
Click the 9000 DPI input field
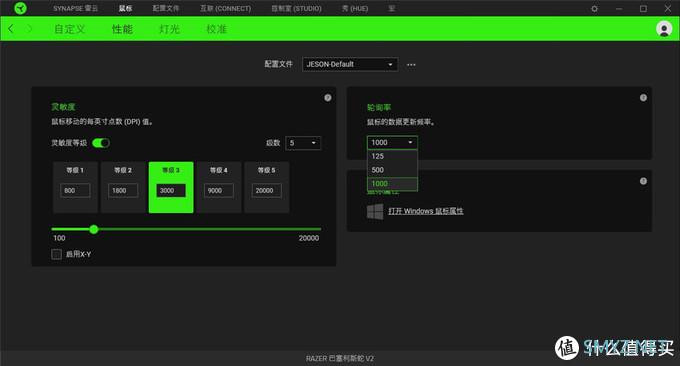pos(219,190)
